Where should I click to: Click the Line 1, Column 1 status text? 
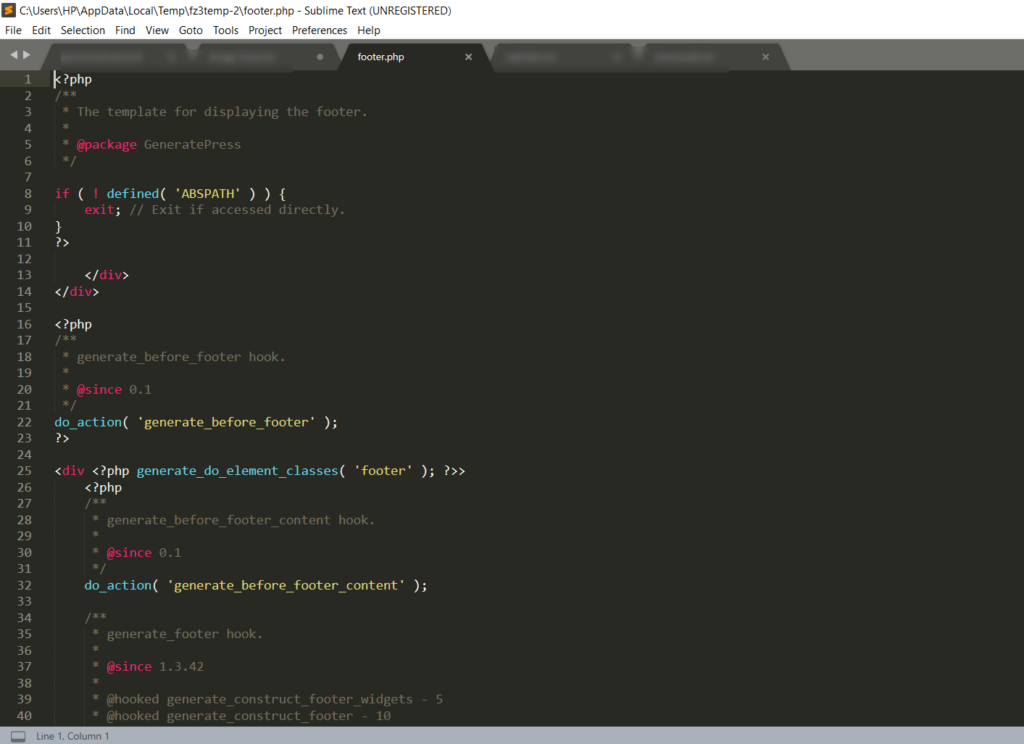(73, 736)
